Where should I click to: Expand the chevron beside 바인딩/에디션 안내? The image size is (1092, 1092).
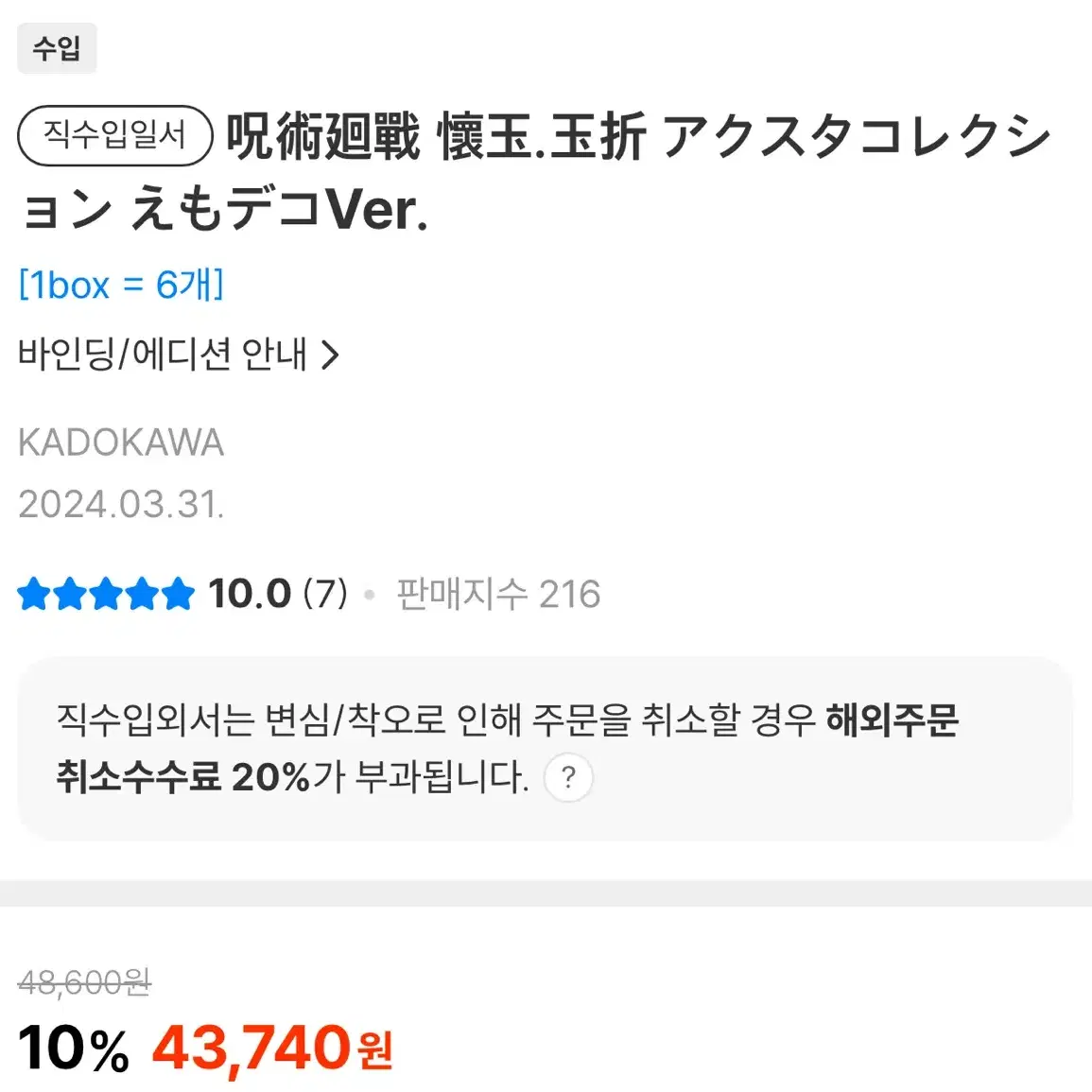330,355
